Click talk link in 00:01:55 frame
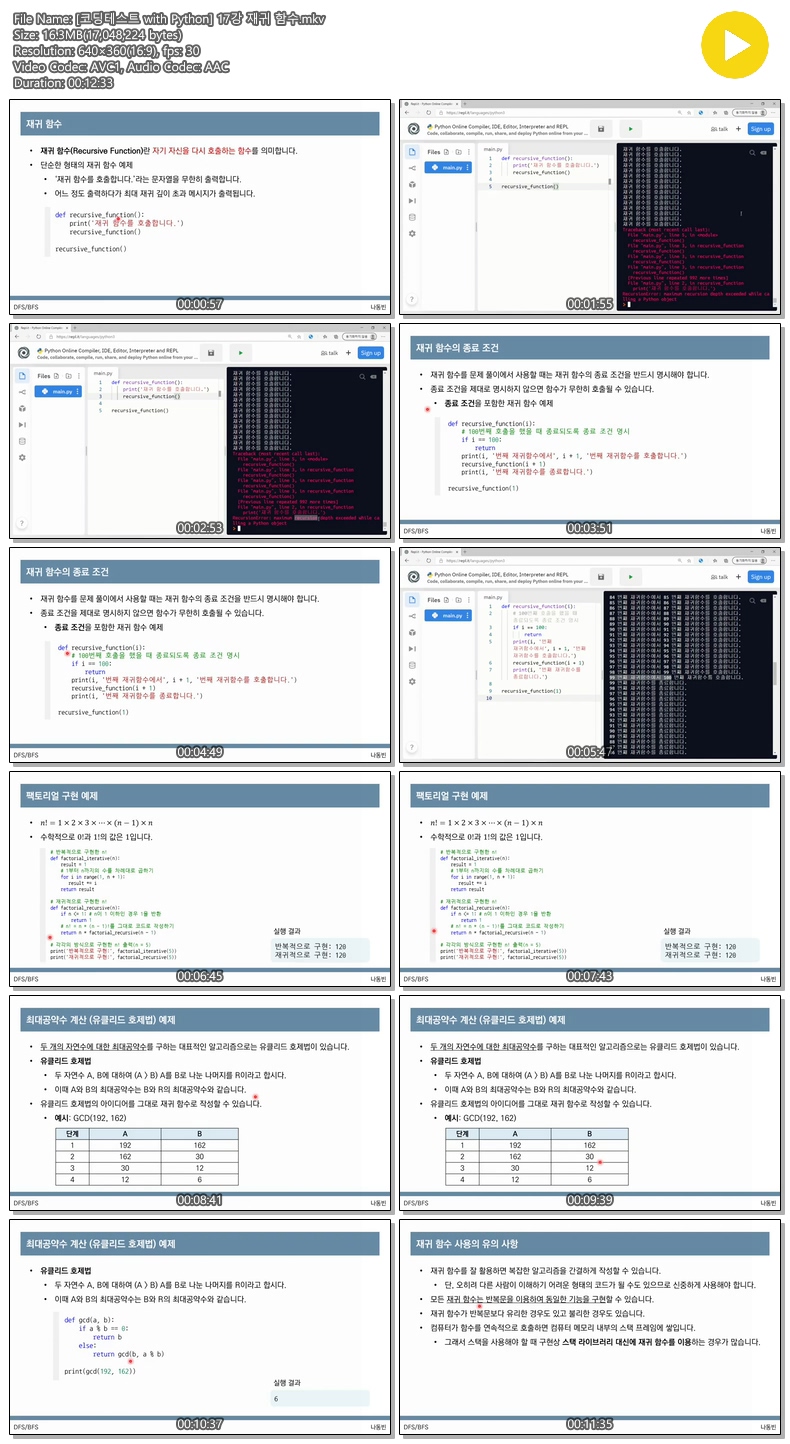790x1444 pixels. (x=720, y=129)
